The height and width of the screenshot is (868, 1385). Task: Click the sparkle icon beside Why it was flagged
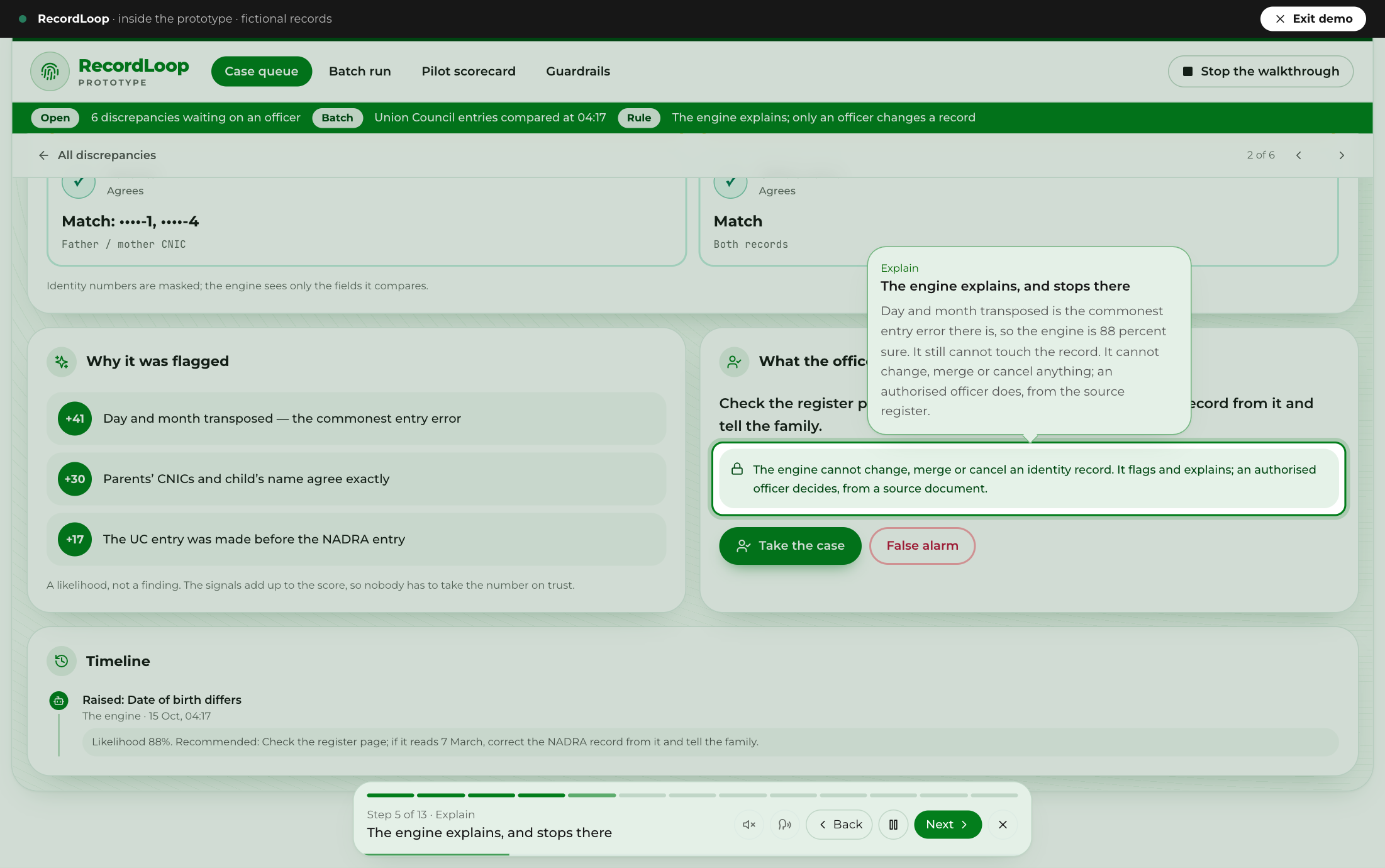coord(62,362)
